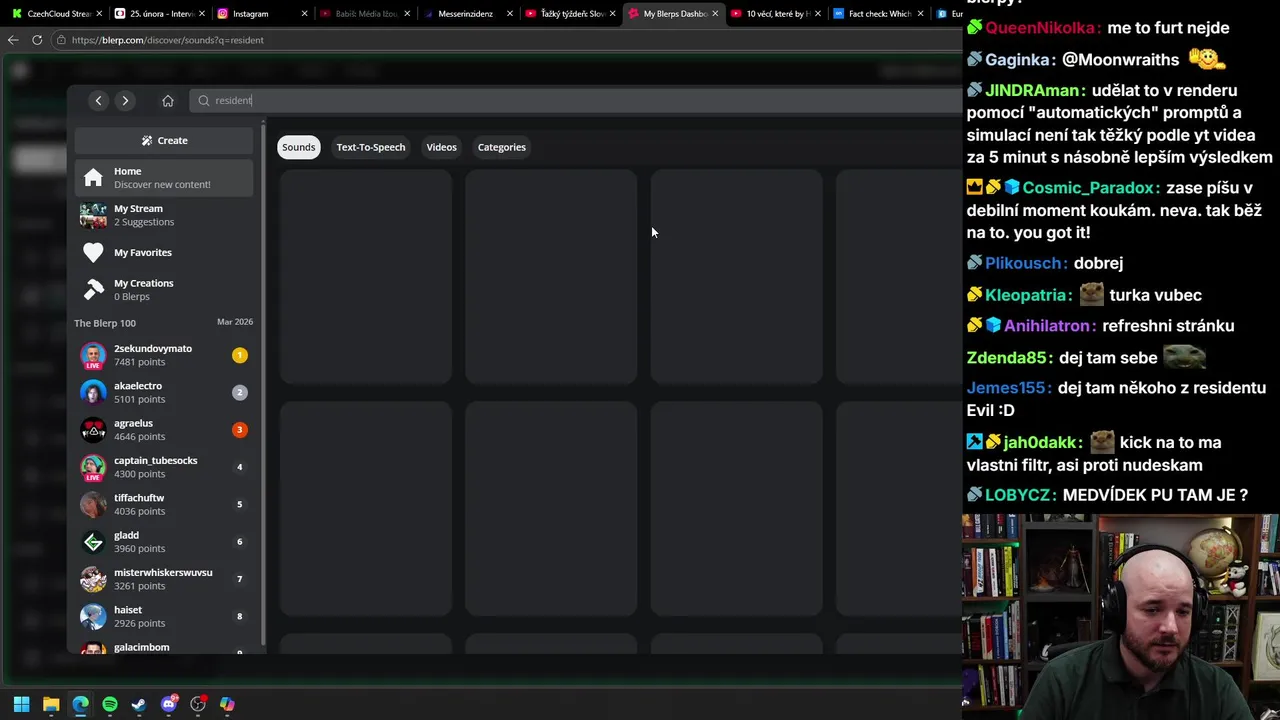Click The Blerp 100 heading
The width and height of the screenshot is (1280, 720).
(x=105, y=323)
